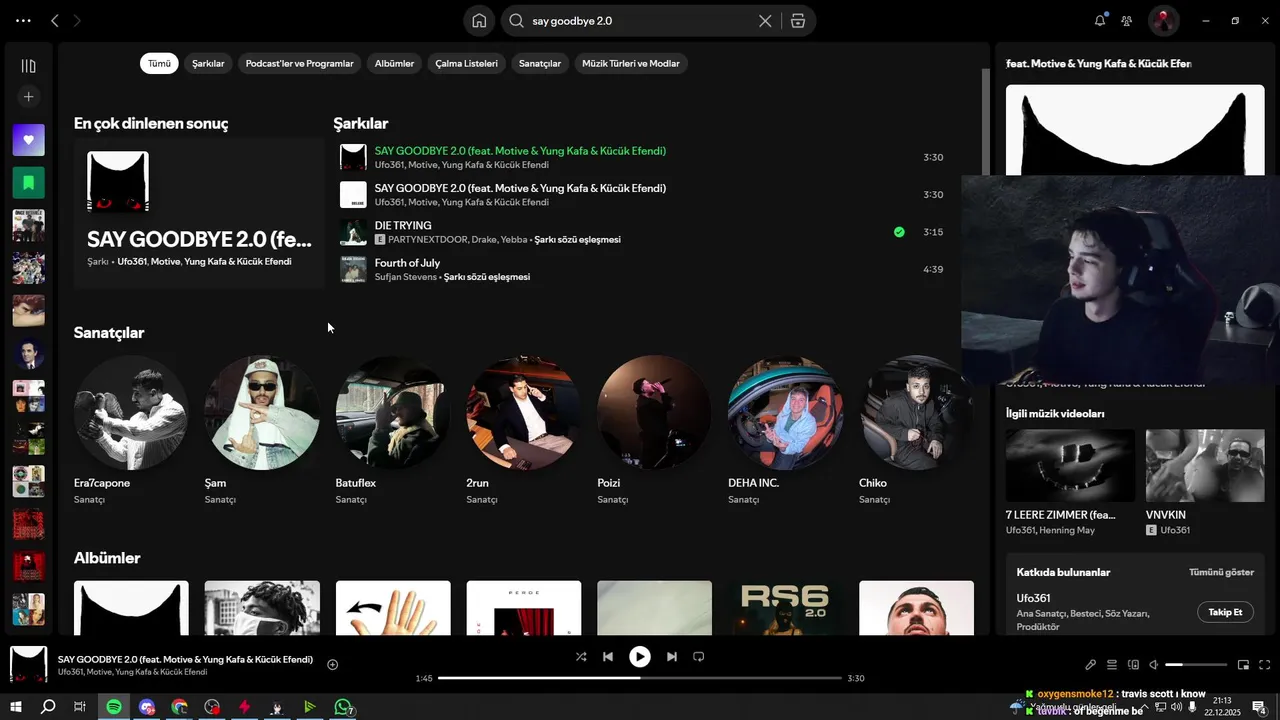1280x720 pixels.
Task: Open RS6 2.0 album cover
Action: point(786,608)
